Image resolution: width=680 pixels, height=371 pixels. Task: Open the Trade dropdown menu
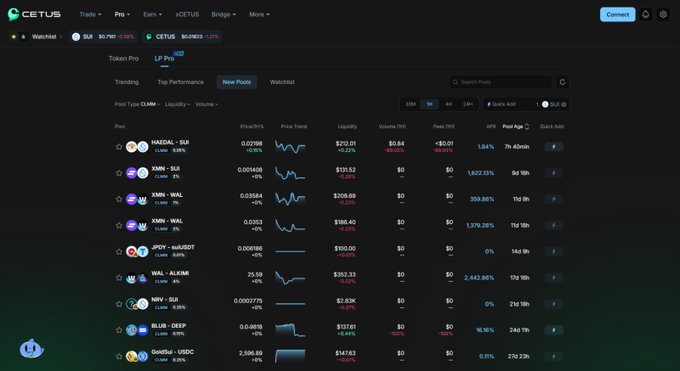pos(90,14)
